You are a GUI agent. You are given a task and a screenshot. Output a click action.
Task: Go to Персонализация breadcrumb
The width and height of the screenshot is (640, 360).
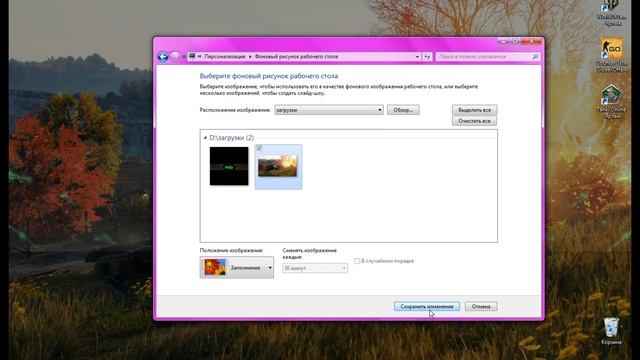[x=225, y=57]
